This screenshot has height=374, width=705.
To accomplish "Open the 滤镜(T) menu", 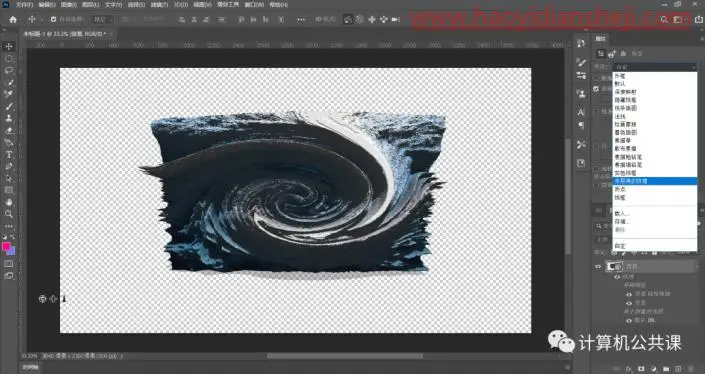I will pyautogui.click(x=159, y=4).
